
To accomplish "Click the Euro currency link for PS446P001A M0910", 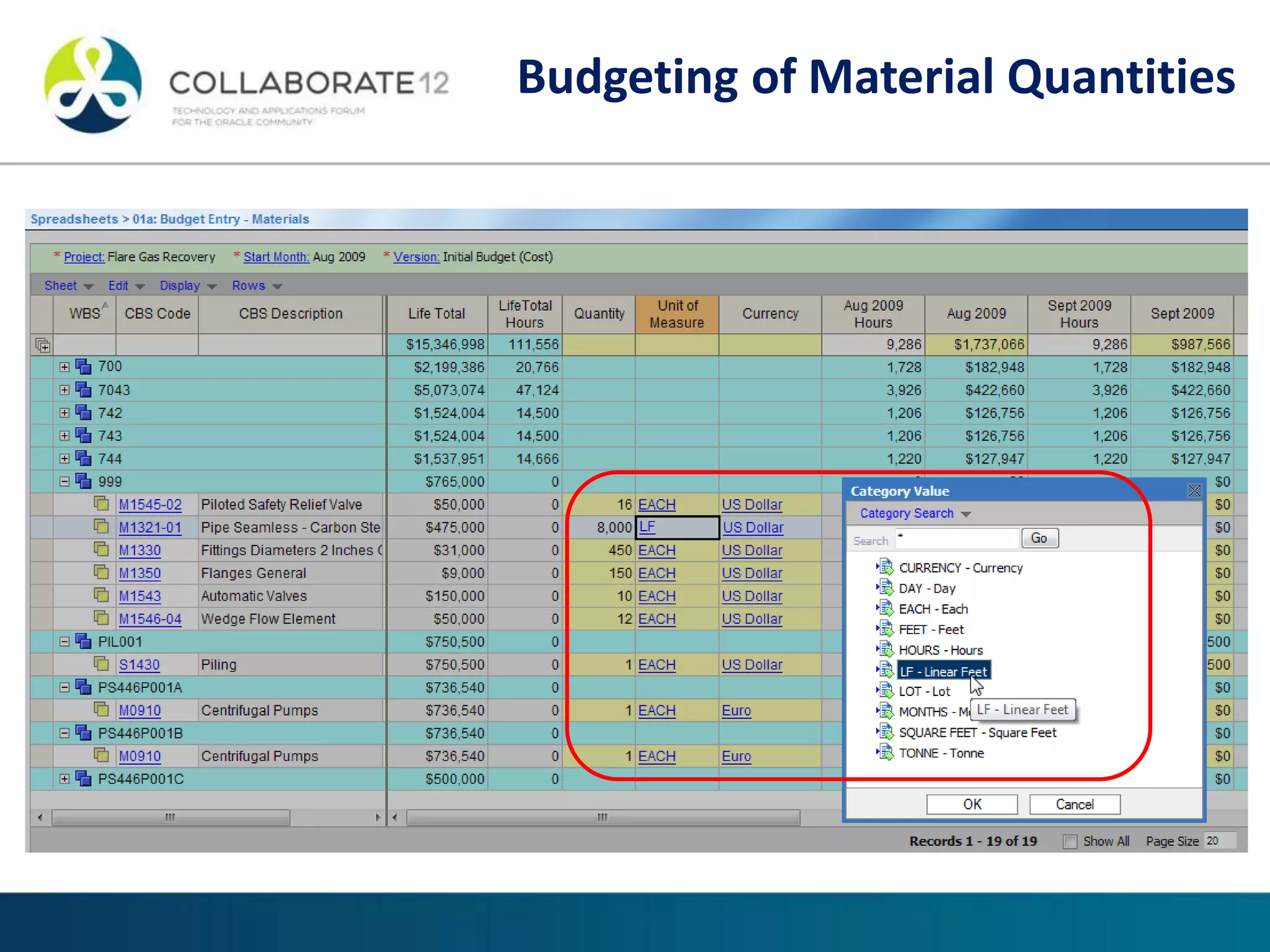I will click(x=736, y=710).
